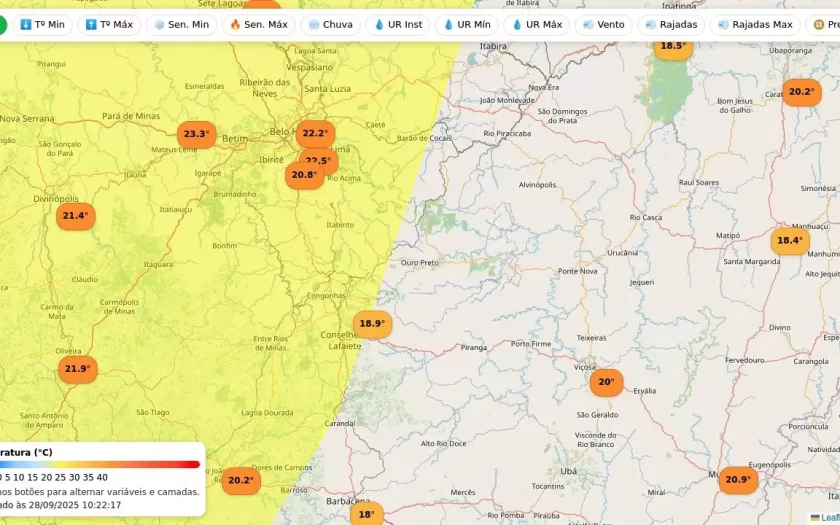This screenshot has width=840, height=525.
Task: Open the 21.4° marker near Divinópolis
Action: 75,216
